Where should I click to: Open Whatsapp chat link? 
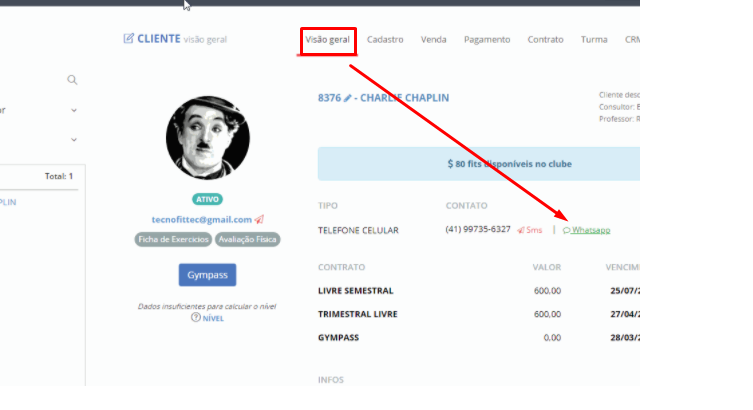click(586, 230)
